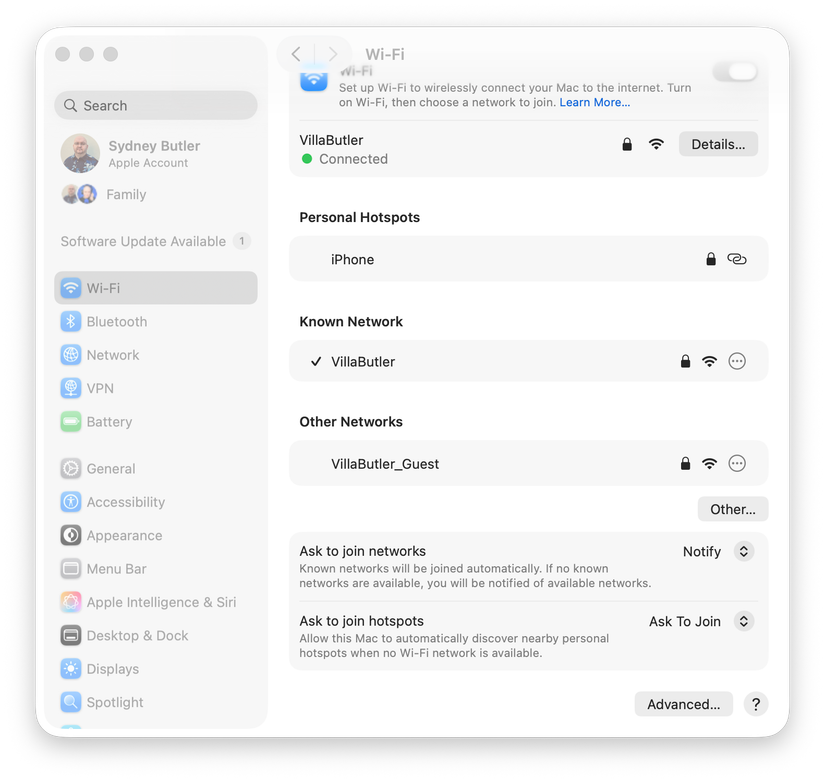Image resolution: width=825 pixels, height=781 pixels.
Task: Click the VPN sidebar icon
Action: pos(70,388)
